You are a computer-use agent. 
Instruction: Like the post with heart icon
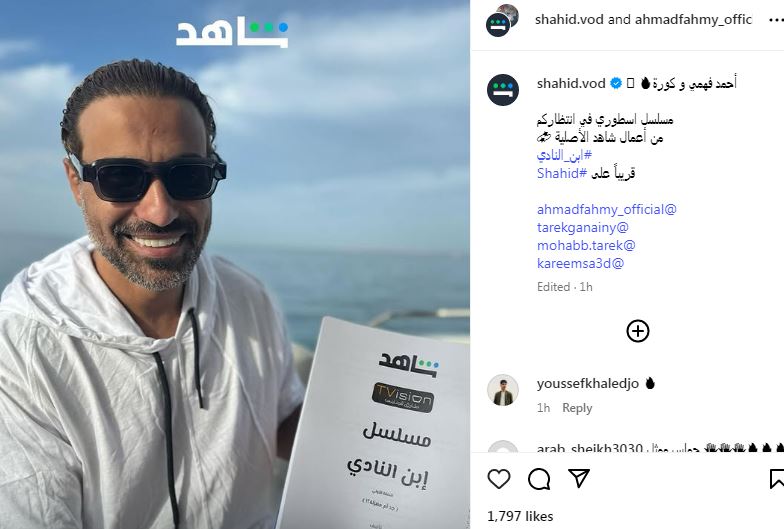tap(498, 479)
